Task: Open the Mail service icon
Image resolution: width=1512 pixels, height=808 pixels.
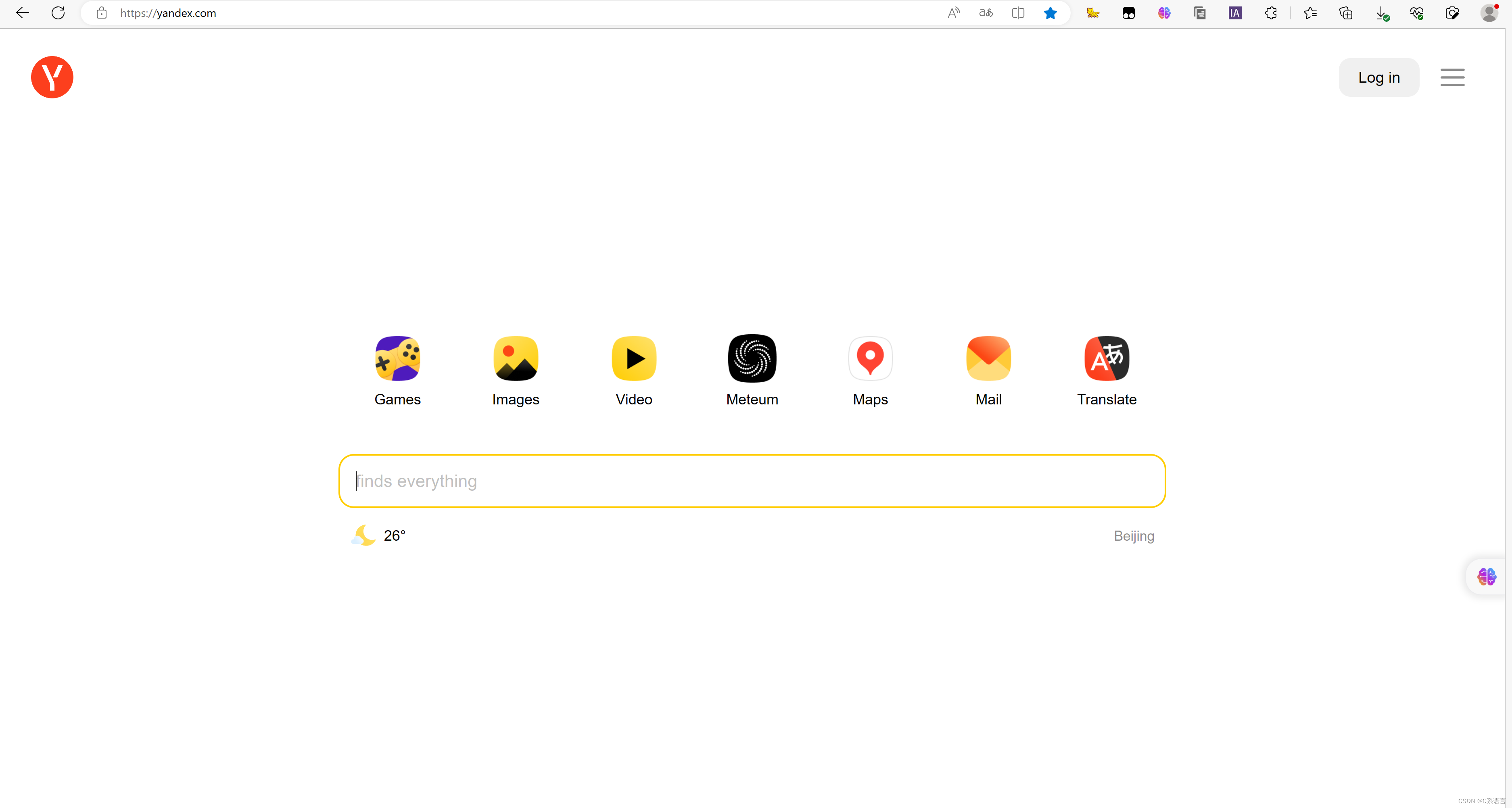Action: pyautogui.click(x=988, y=358)
